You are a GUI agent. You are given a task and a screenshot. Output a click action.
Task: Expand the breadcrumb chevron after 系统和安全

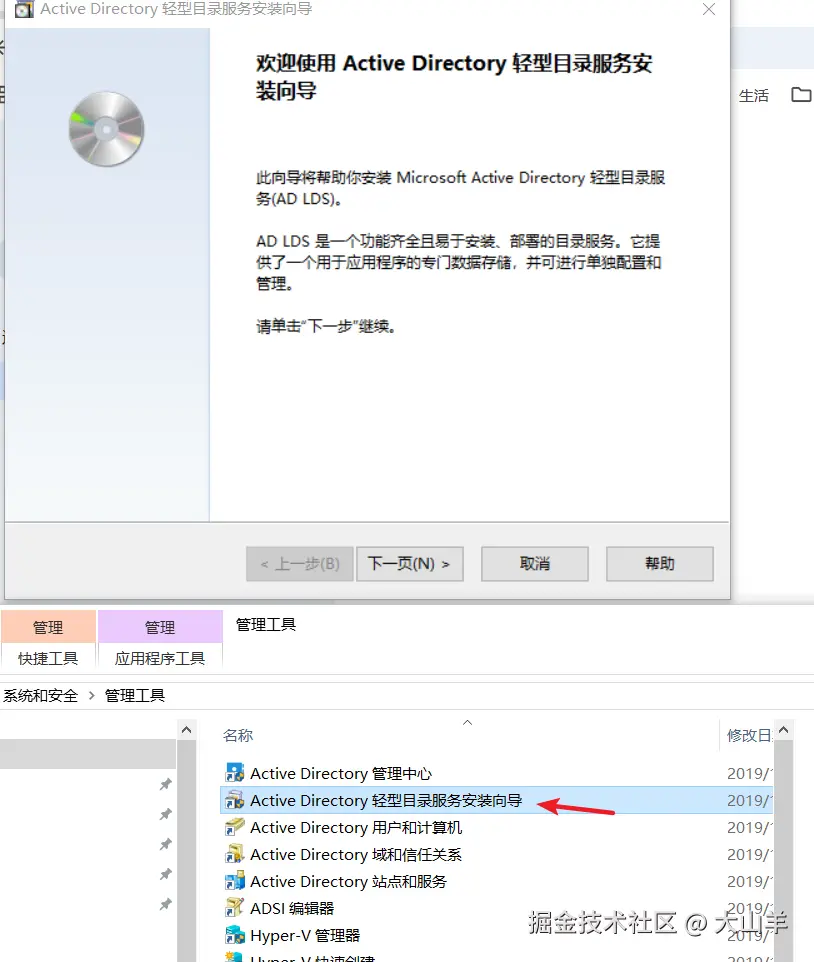coord(91,695)
